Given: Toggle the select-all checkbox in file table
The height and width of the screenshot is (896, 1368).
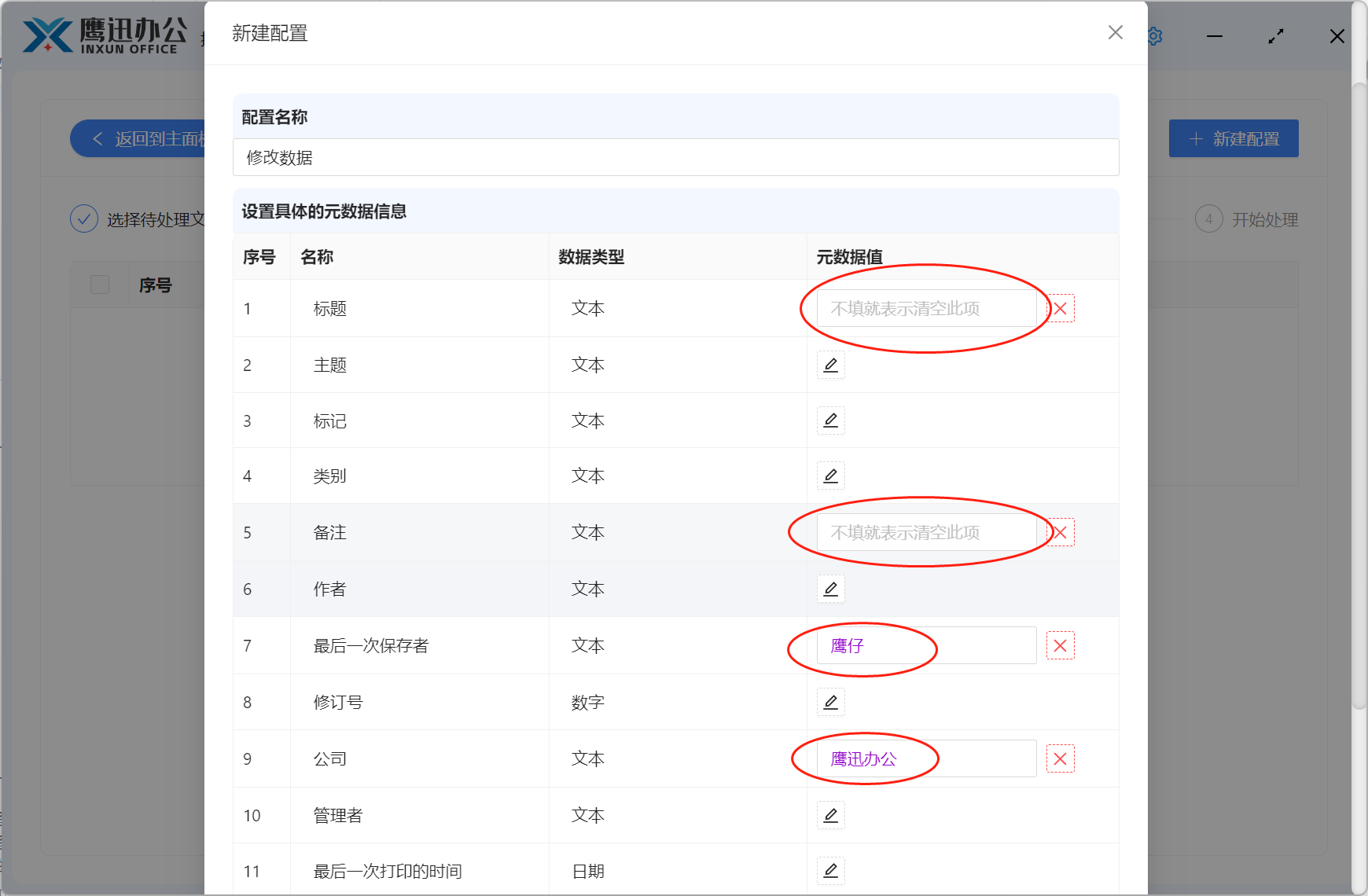Looking at the screenshot, I should pyautogui.click(x=100, y=285).
